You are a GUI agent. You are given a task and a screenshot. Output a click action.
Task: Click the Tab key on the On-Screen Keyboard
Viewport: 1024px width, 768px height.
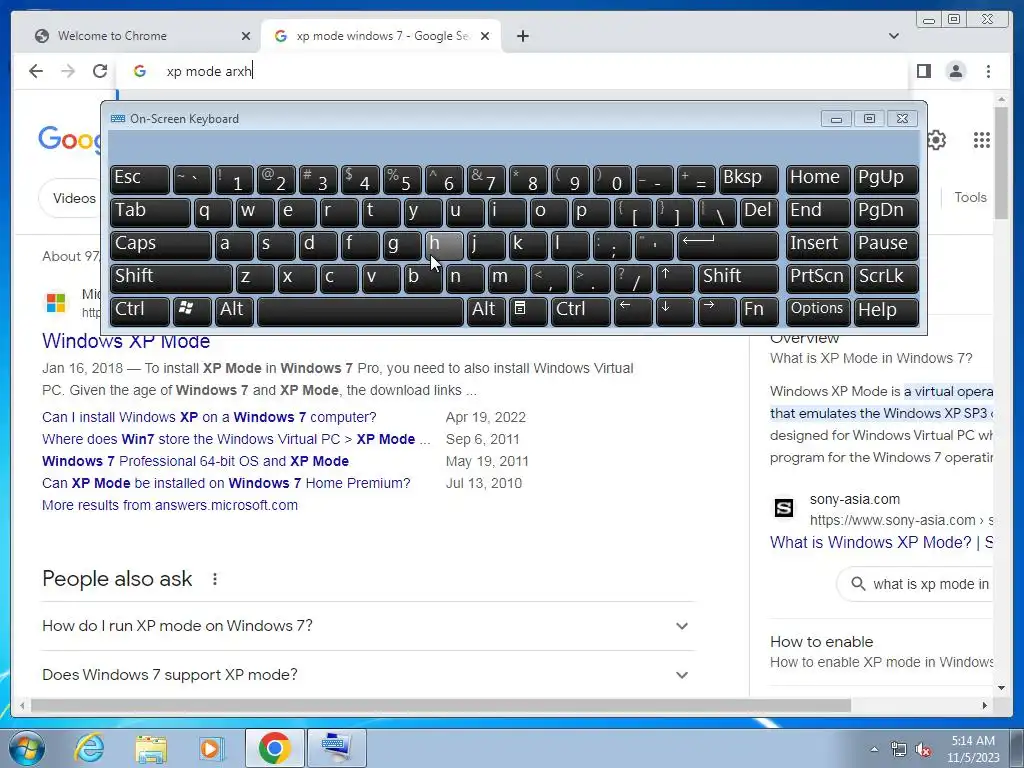(x=150, y=212)
